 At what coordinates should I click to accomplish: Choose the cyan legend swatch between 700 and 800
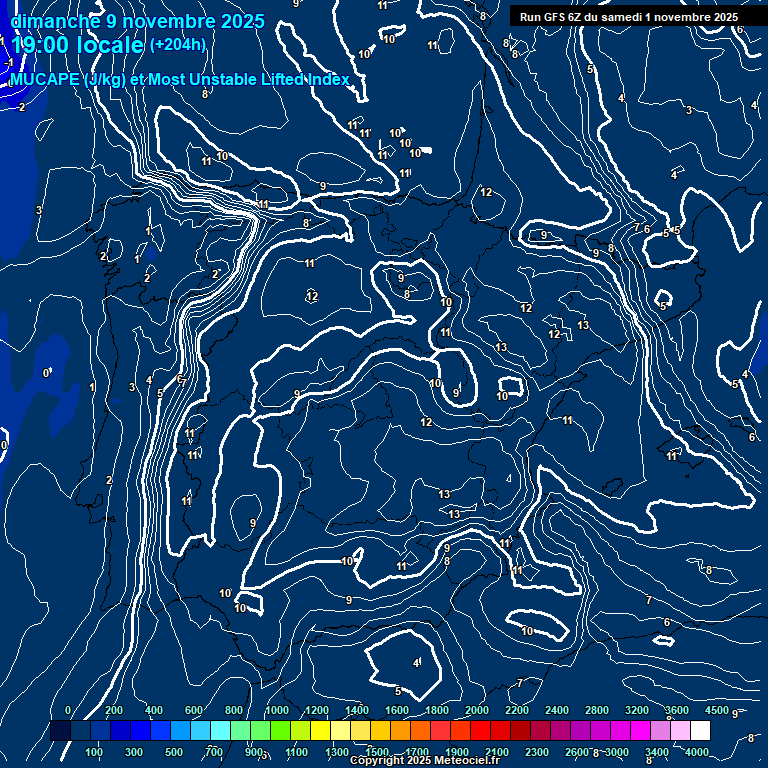point(221,730)
